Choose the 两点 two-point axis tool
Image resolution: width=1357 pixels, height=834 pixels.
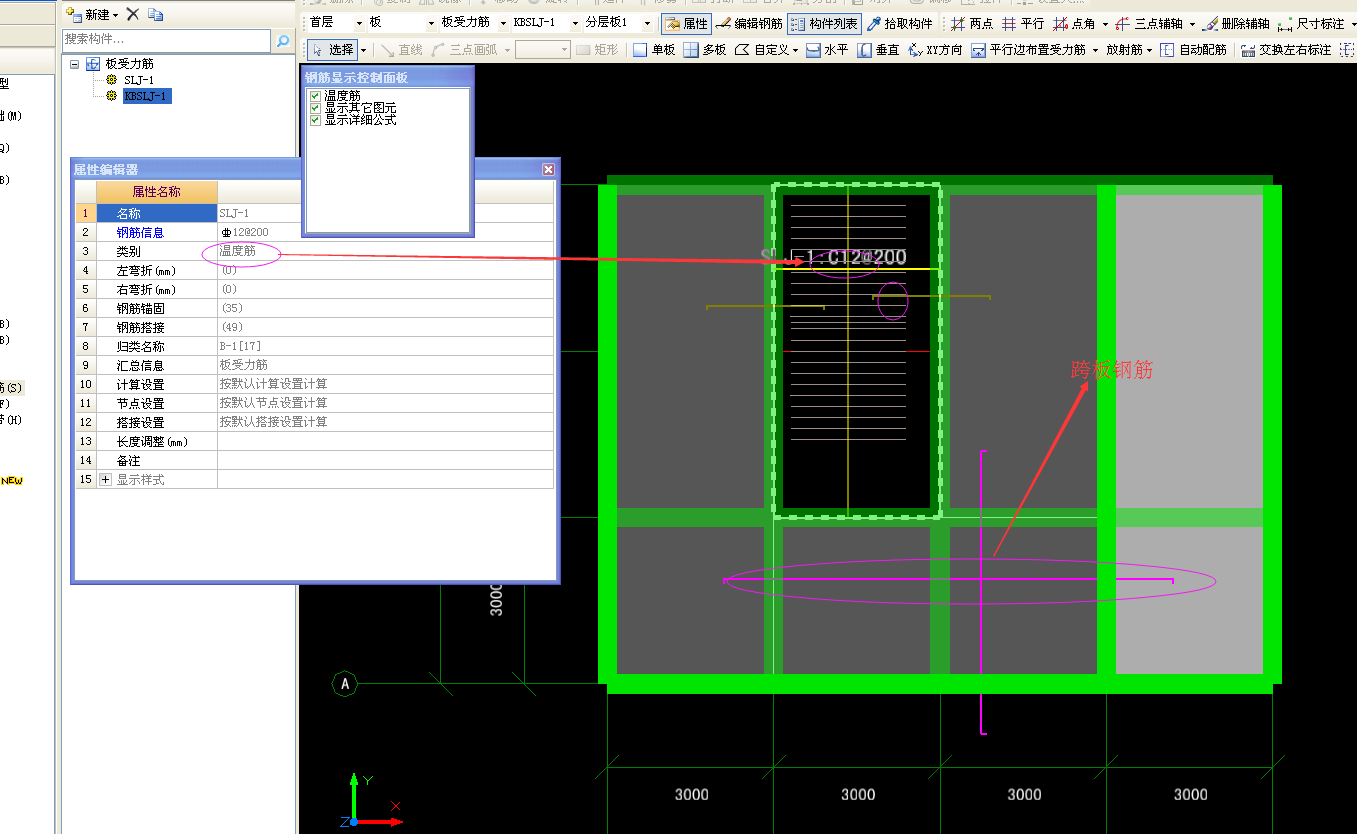coord(971,23)
